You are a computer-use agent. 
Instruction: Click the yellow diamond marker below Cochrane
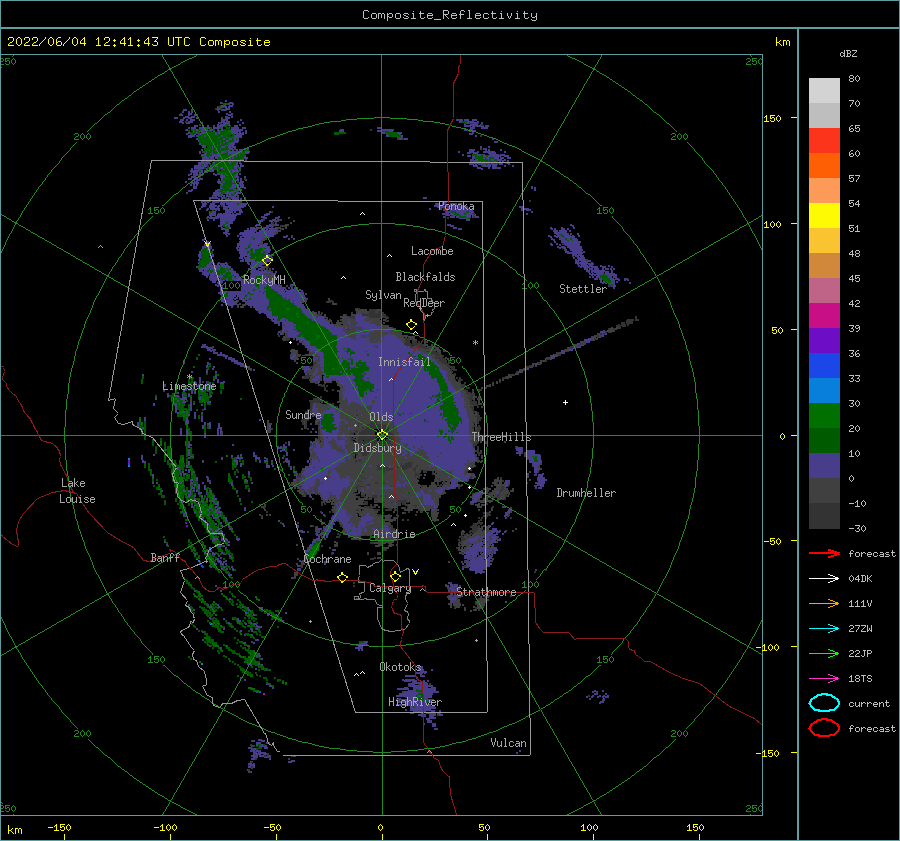click(x=342, y=578)
